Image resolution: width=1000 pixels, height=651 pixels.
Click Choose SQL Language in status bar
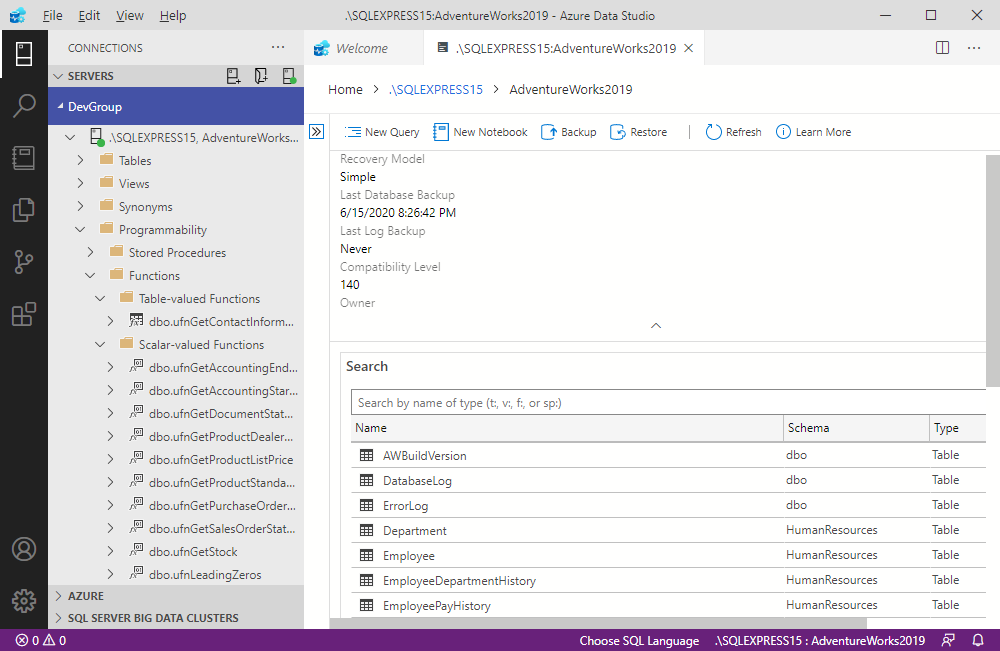click(639, 640)
